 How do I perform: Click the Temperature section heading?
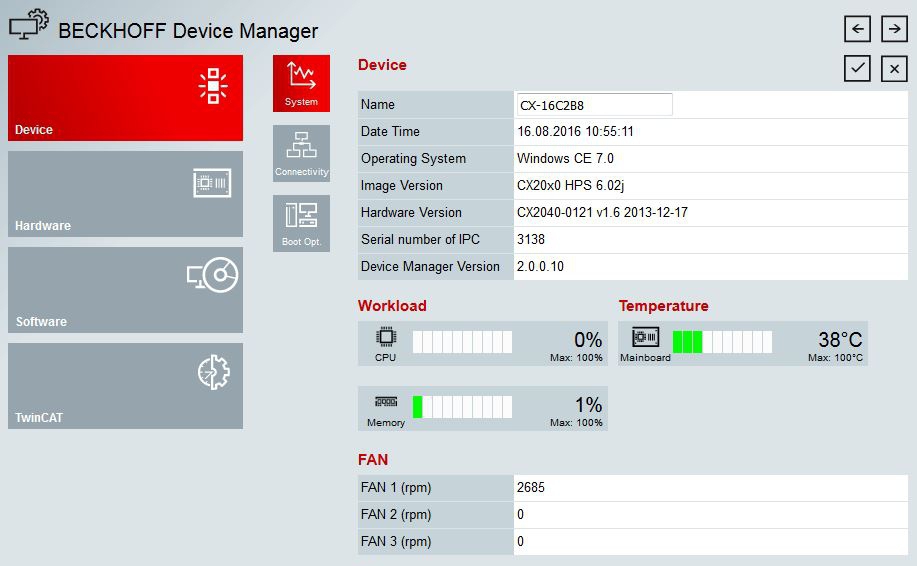(664, 306)
